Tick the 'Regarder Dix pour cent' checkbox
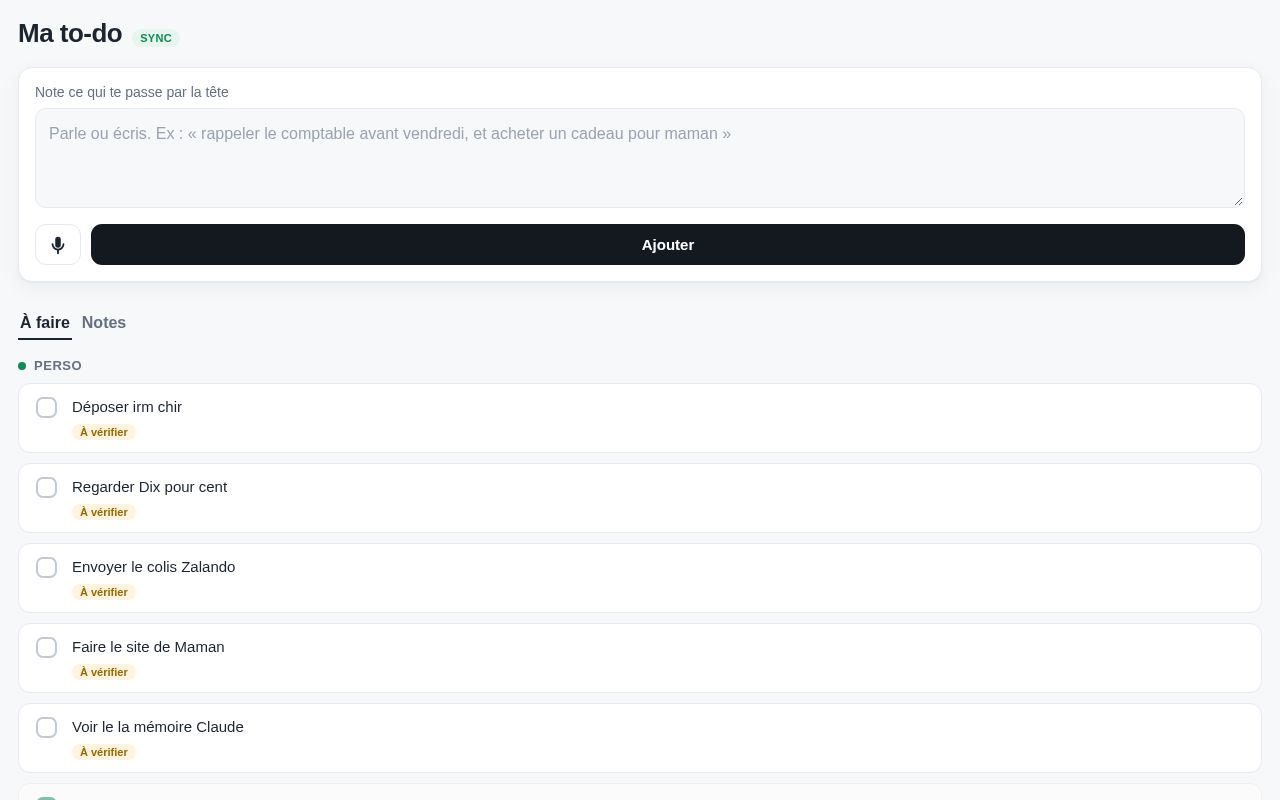 (46, 487)
